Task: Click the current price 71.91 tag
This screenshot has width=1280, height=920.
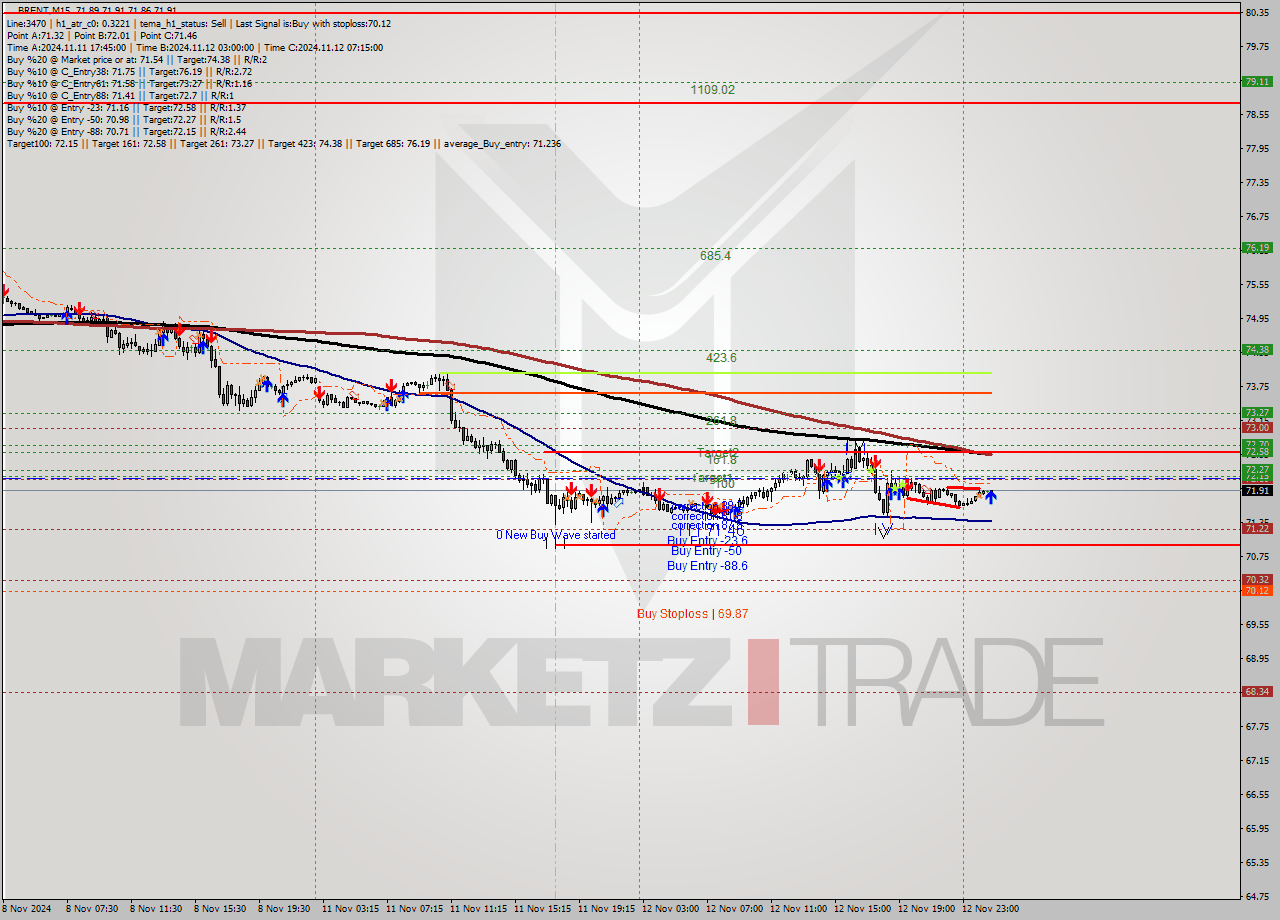Action: 1257,491
